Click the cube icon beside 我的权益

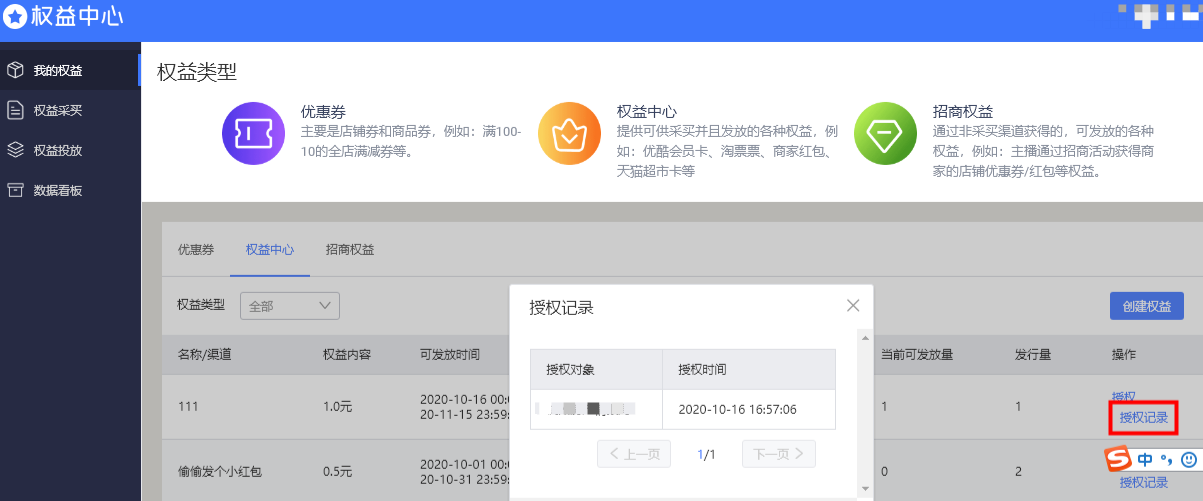click(x=15, y=70)
